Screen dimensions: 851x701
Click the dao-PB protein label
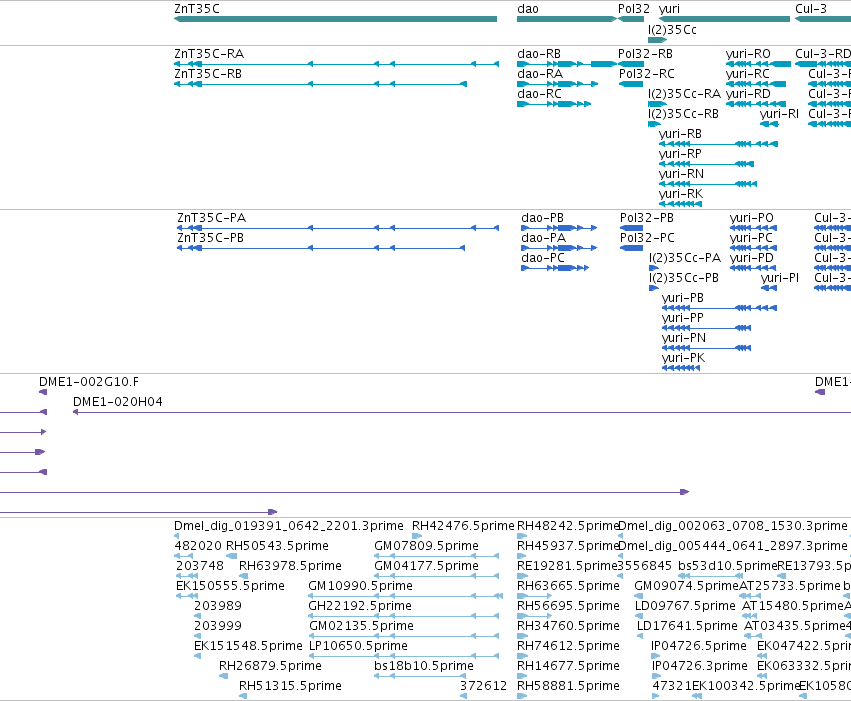point(542,218)
